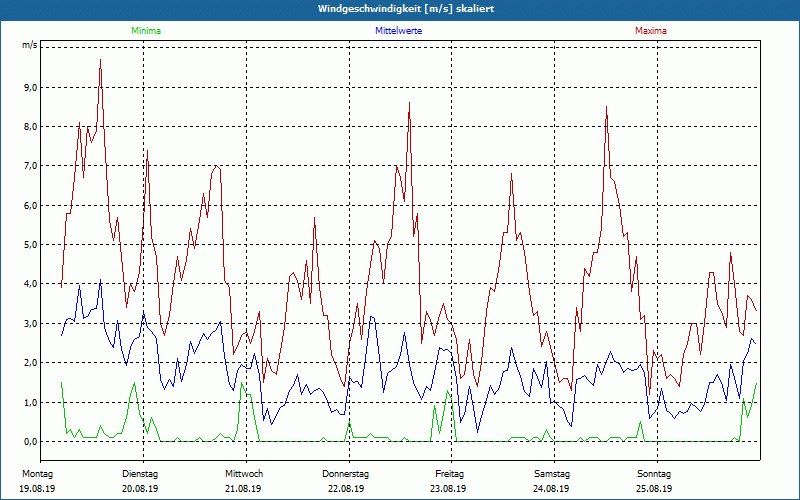Click the 6,0 y-axis value
This screenshot has width=800, height=500.
[31, 206]
